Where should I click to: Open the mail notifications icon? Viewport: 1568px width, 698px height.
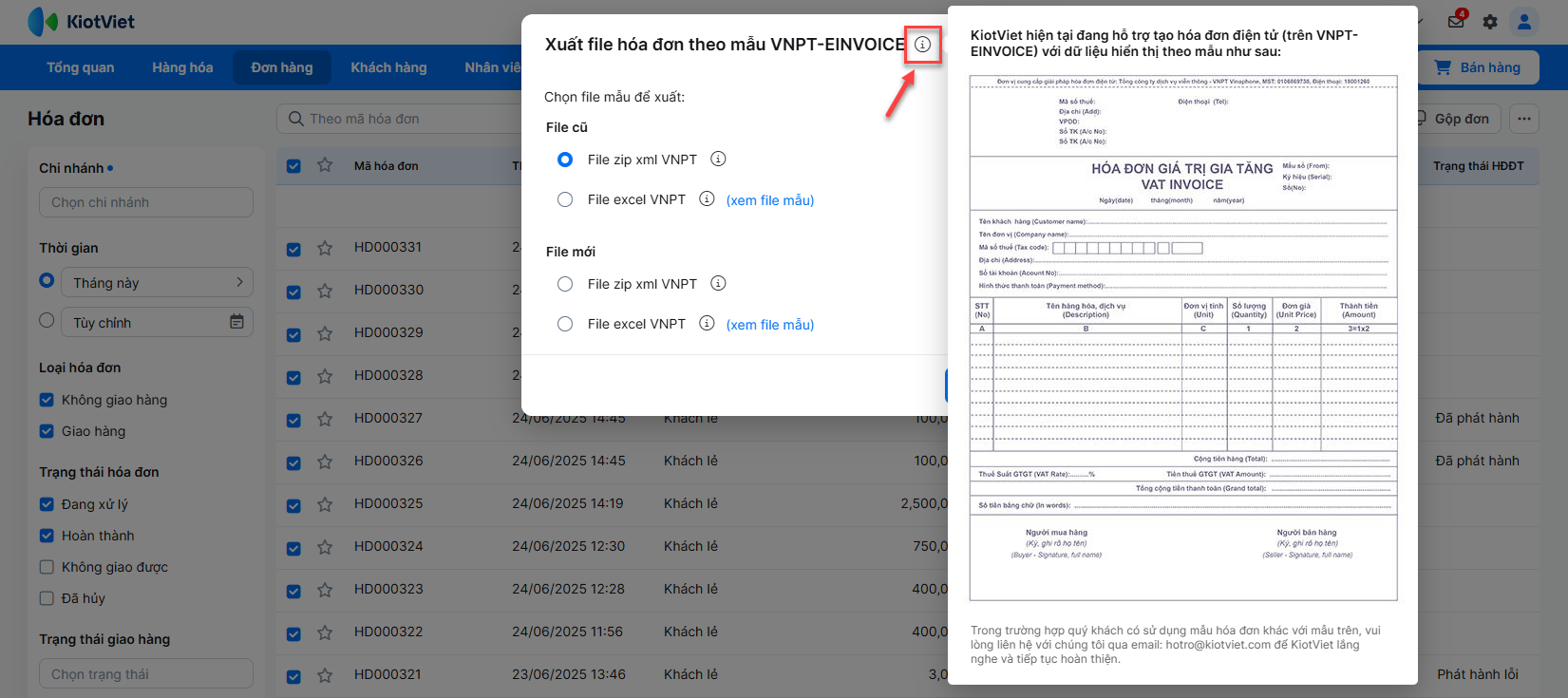click(1456, 21)
